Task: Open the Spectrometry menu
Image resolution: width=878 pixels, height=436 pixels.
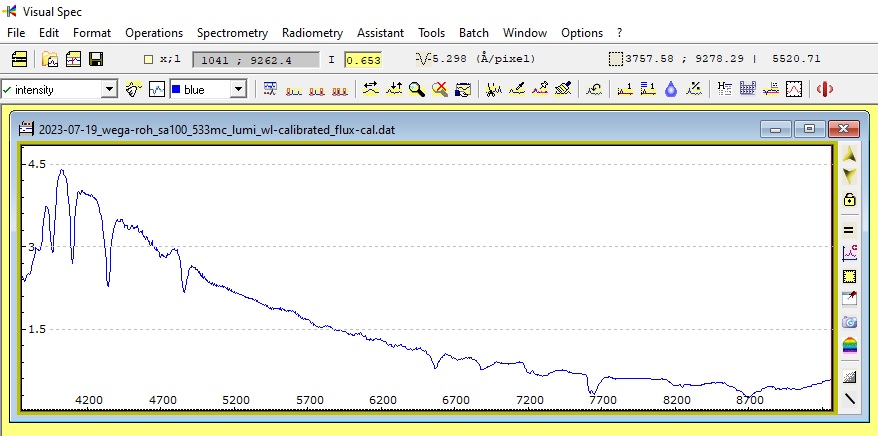Action: (232, 32)
